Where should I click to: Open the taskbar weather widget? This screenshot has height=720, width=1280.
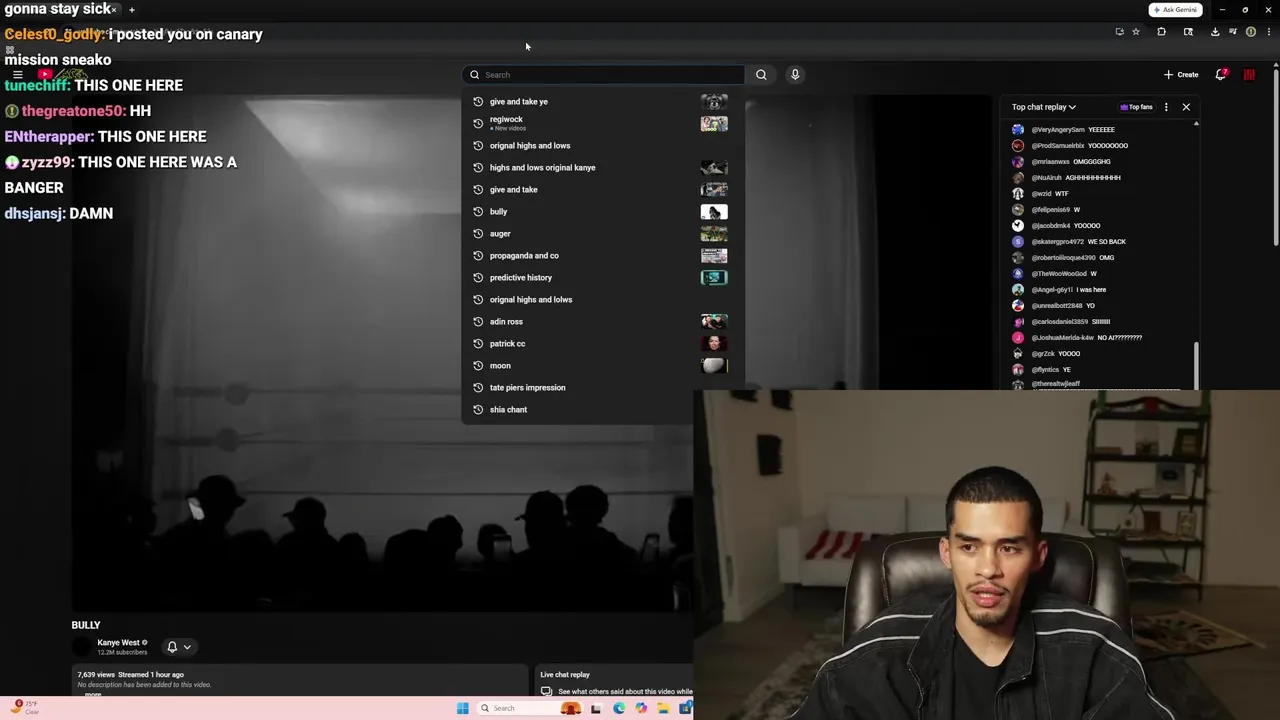coord(24,707)
